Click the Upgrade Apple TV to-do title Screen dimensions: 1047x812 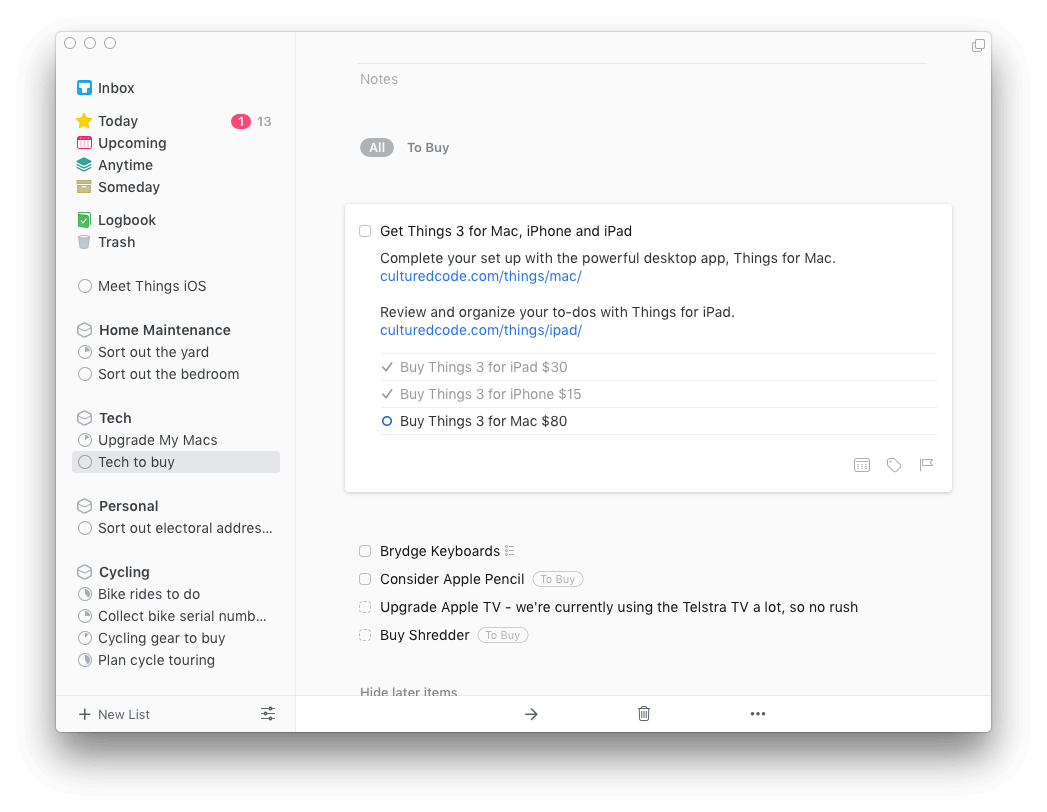click(619, 607)
